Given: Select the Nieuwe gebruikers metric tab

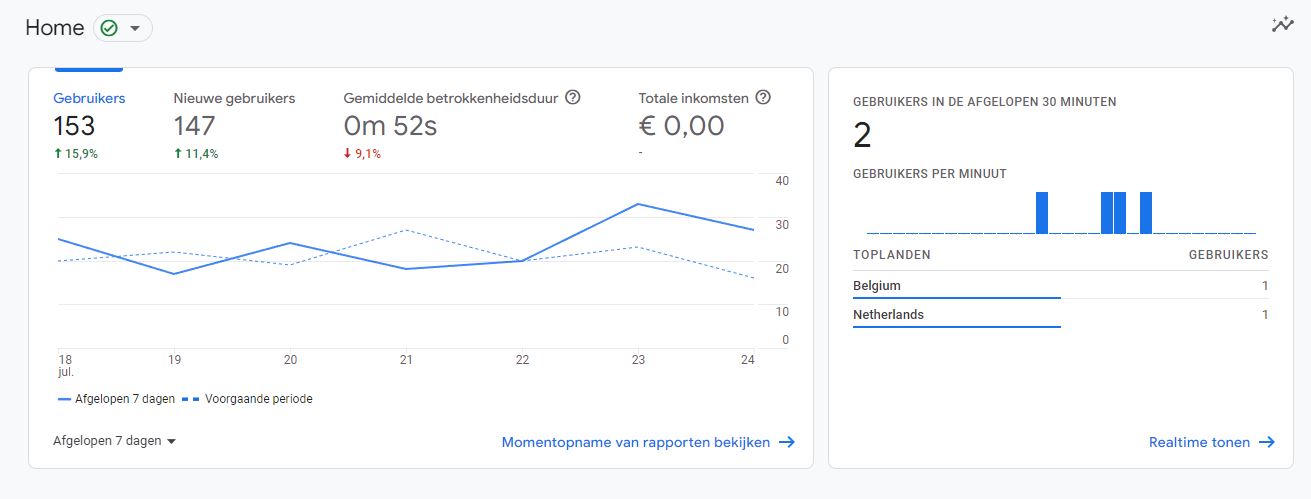Looking at the screenshot, I should pos(235,124).
